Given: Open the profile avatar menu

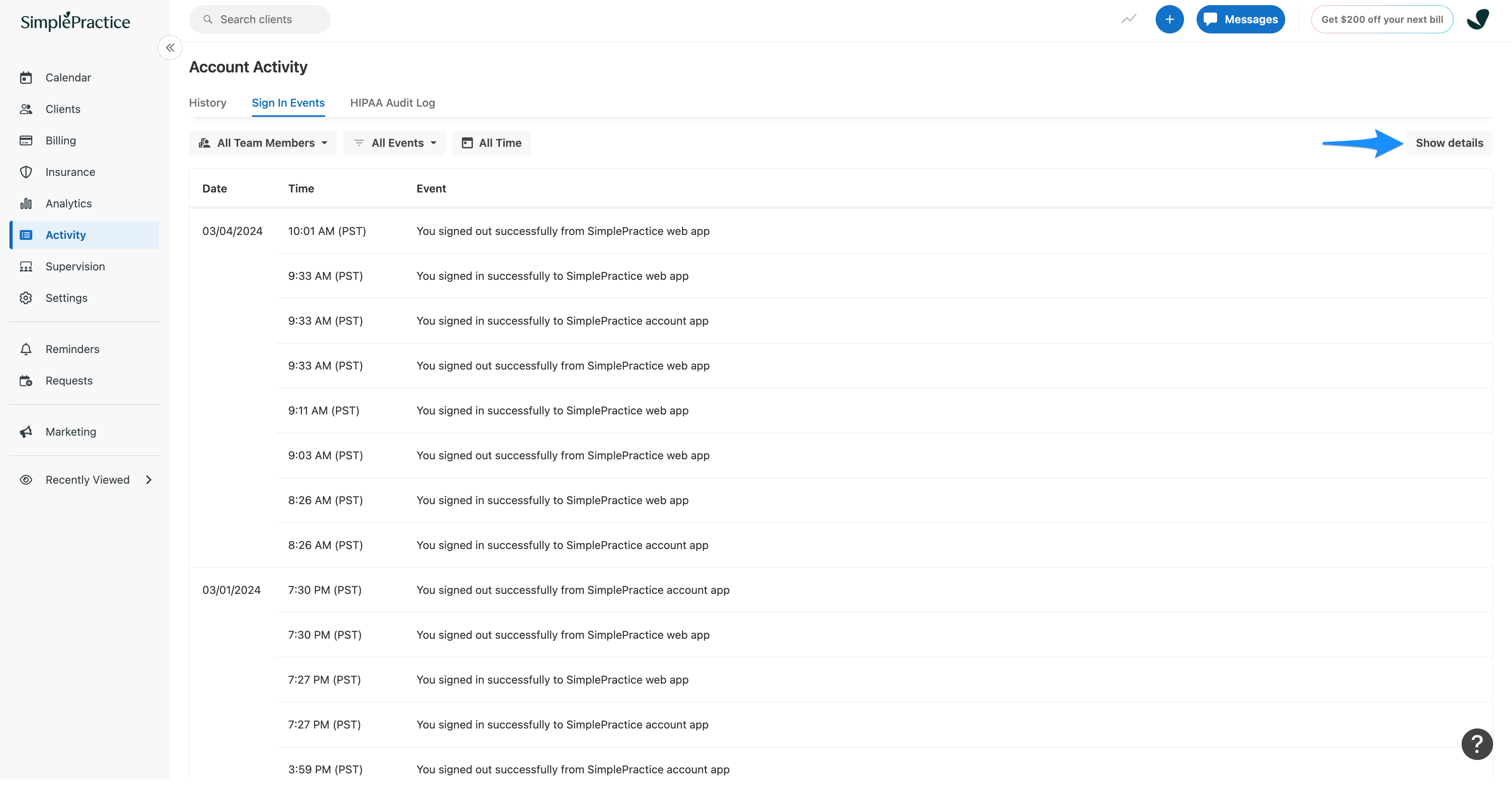Looking at the screenshot, I should click(1478, 19).
